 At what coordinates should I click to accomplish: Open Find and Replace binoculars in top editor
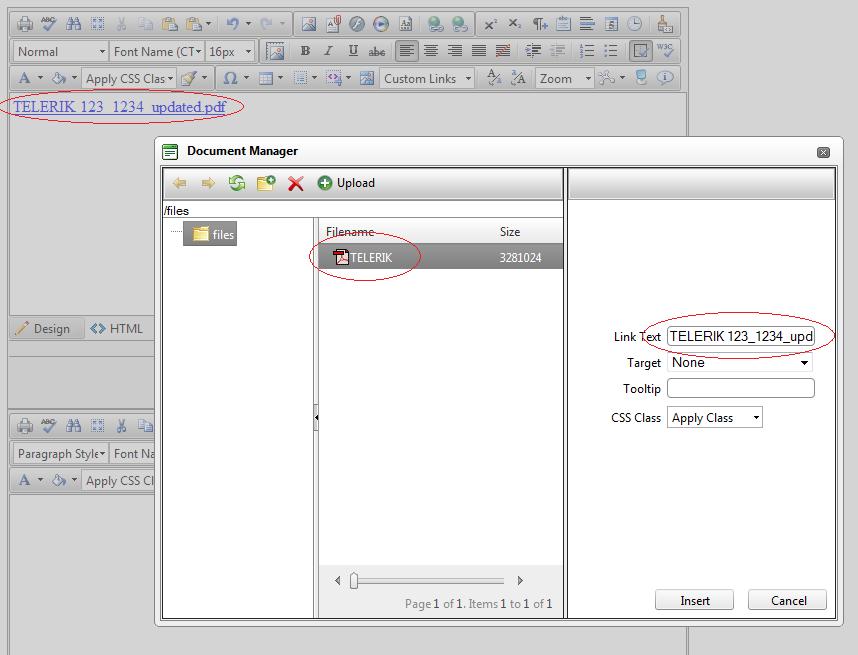click(x=73, y=24)
